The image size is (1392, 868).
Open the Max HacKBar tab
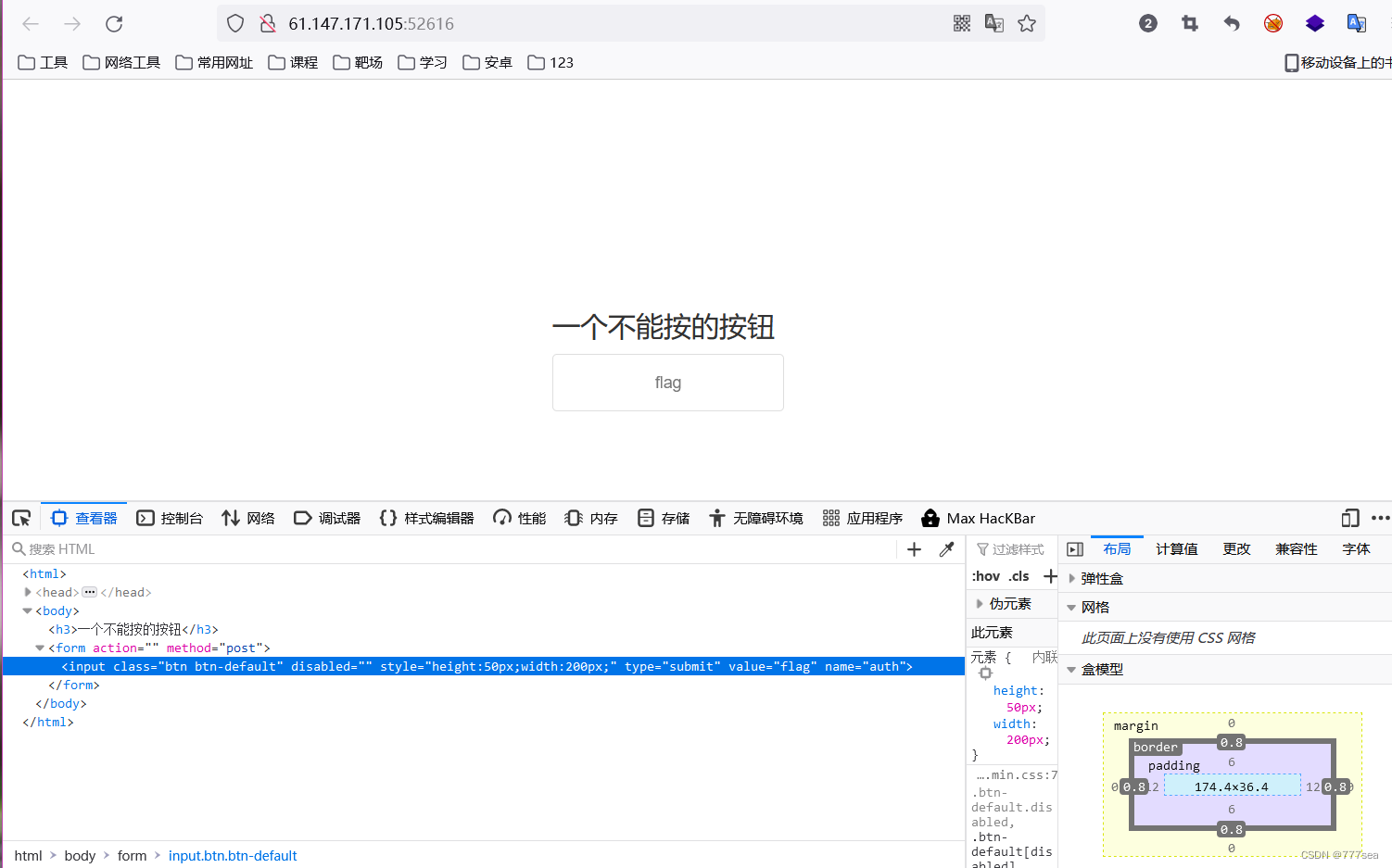(x=979, y=518)
